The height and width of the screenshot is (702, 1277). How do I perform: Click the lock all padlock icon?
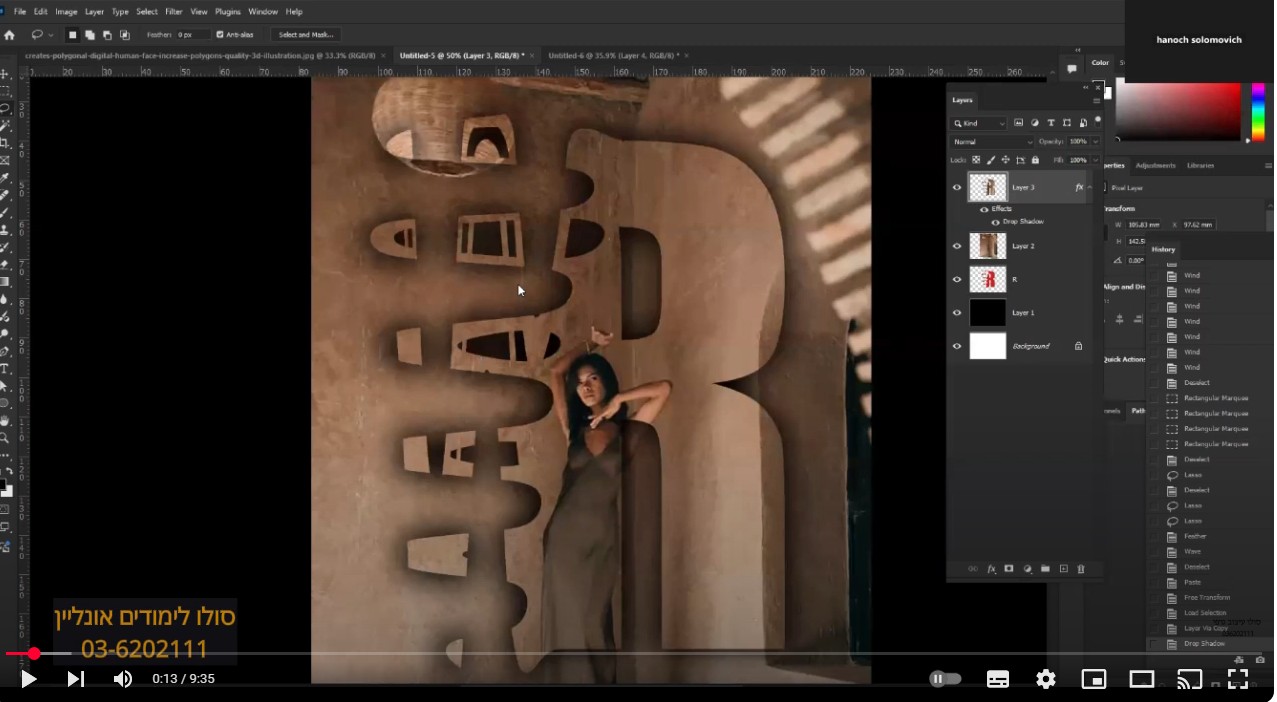pos(1035,160)
